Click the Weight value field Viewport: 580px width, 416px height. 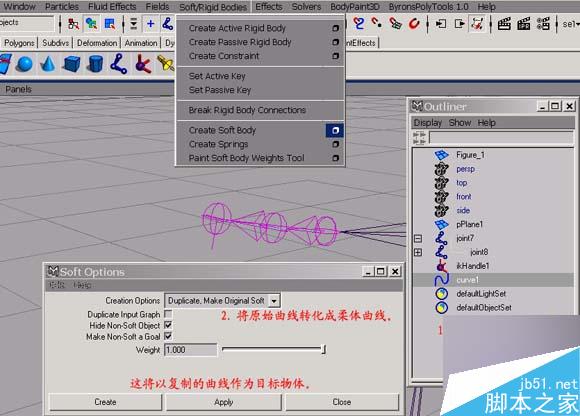pos(190,350)
